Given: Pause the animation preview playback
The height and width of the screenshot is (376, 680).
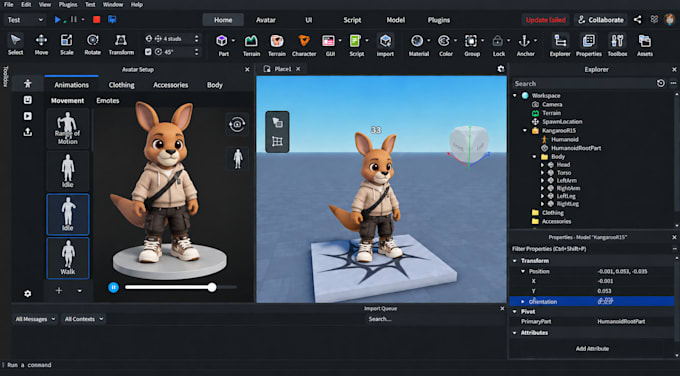Looking at the screenshot, I should pyautogui.click(x=113, y=287).
